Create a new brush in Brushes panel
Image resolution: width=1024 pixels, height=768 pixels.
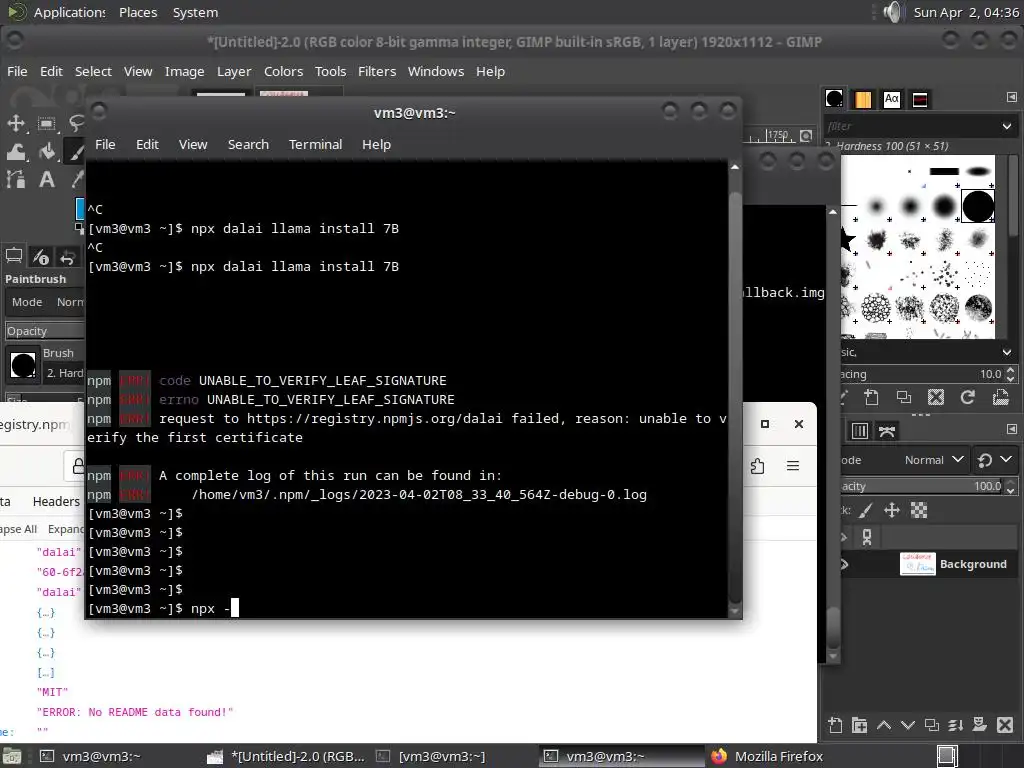[871, 397]
